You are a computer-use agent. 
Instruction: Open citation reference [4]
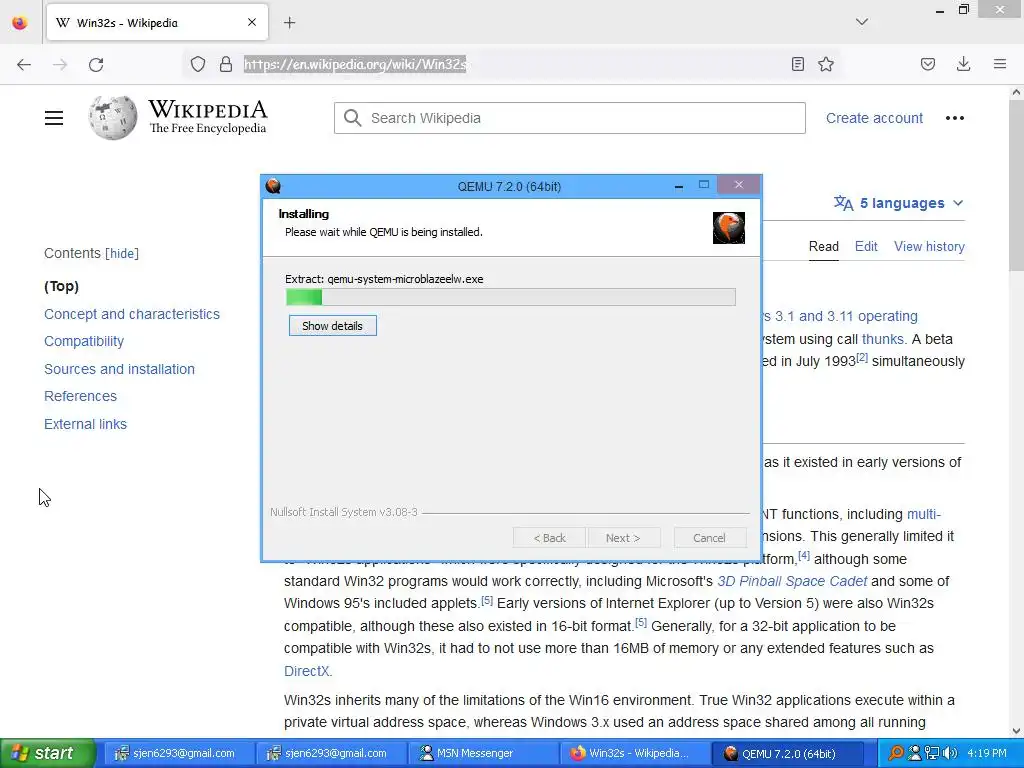tap(804, 556)
